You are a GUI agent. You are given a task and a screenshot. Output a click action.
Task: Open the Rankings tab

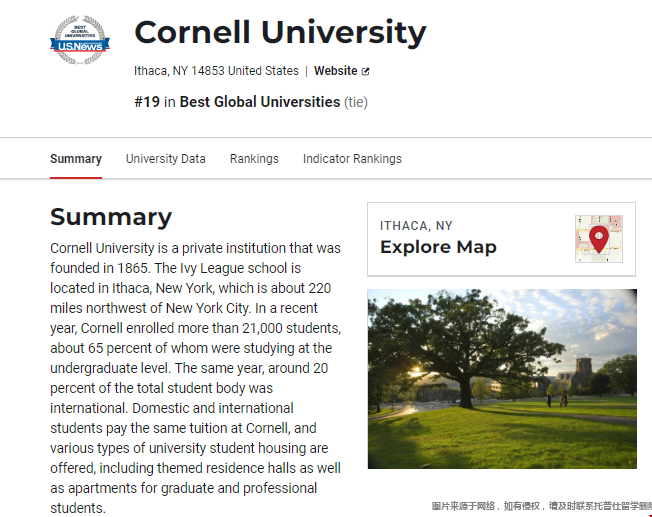click(x=254, y=159)
